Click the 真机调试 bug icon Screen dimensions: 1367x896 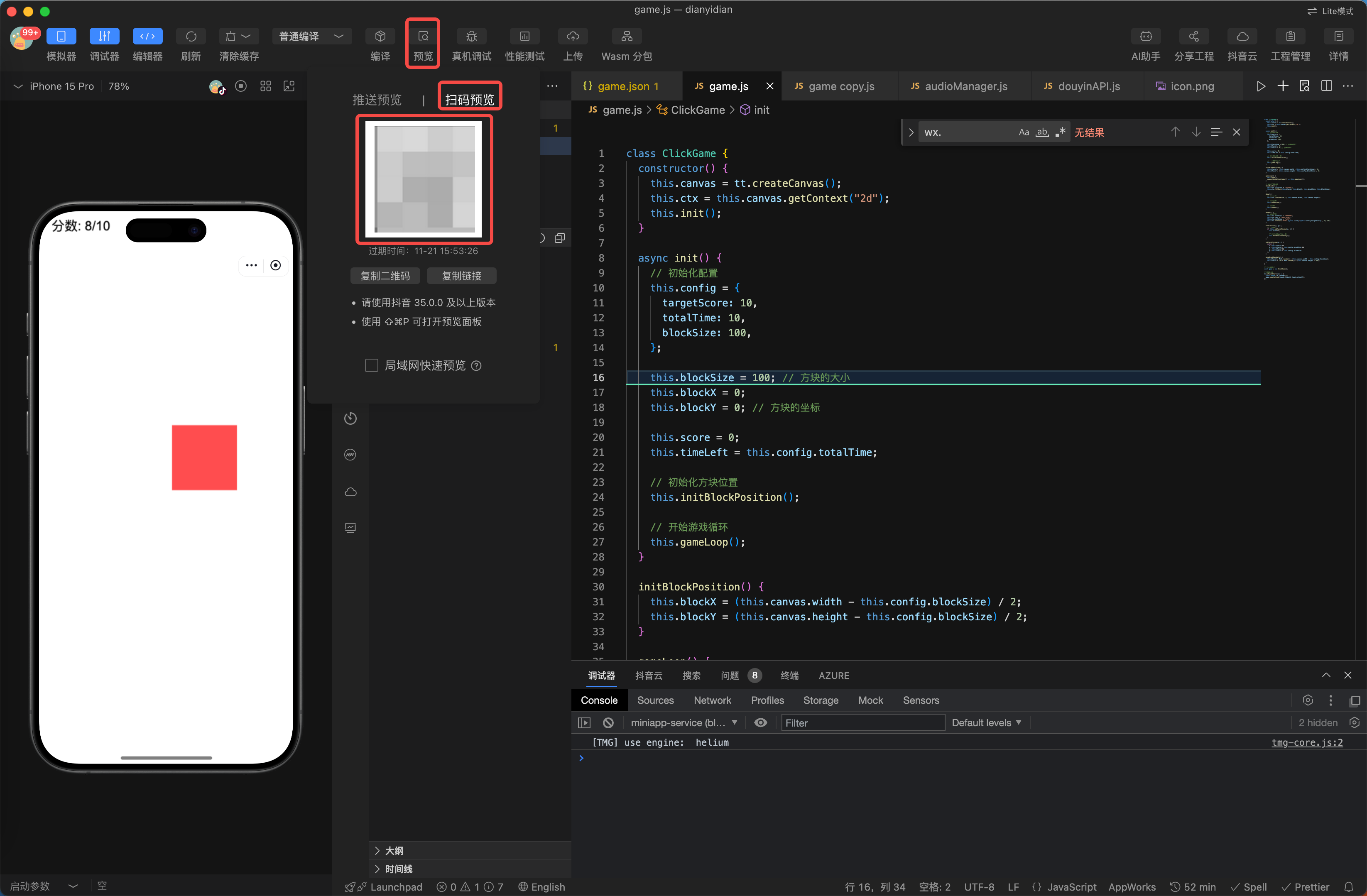471,37
